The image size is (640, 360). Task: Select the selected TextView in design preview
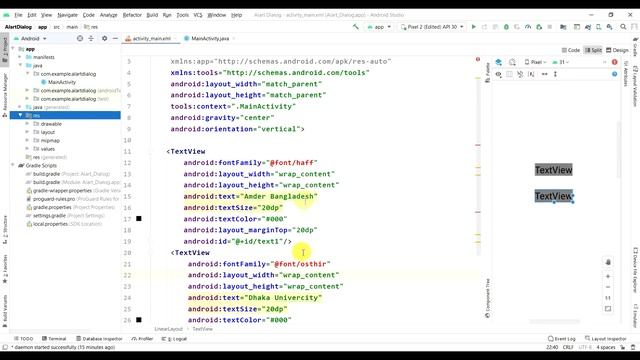click(554, 196)
